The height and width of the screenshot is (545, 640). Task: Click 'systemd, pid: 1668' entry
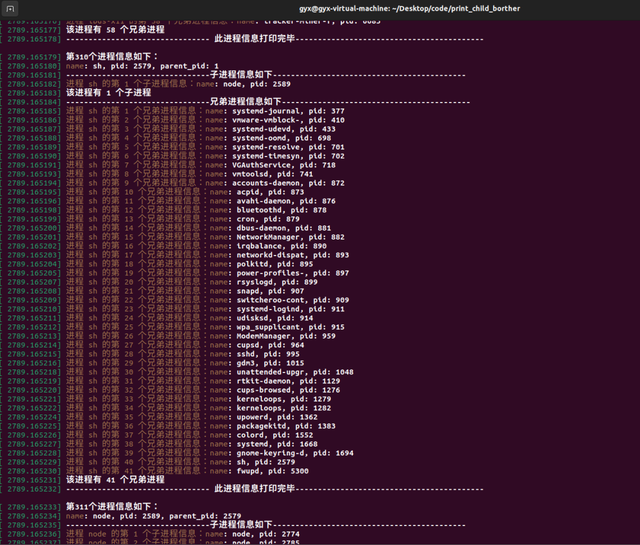pos(277,444)
